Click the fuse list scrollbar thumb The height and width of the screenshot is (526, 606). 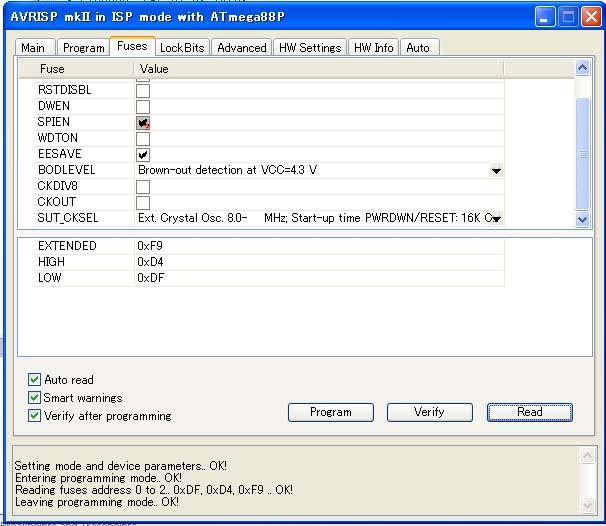[x=582, y=154]
